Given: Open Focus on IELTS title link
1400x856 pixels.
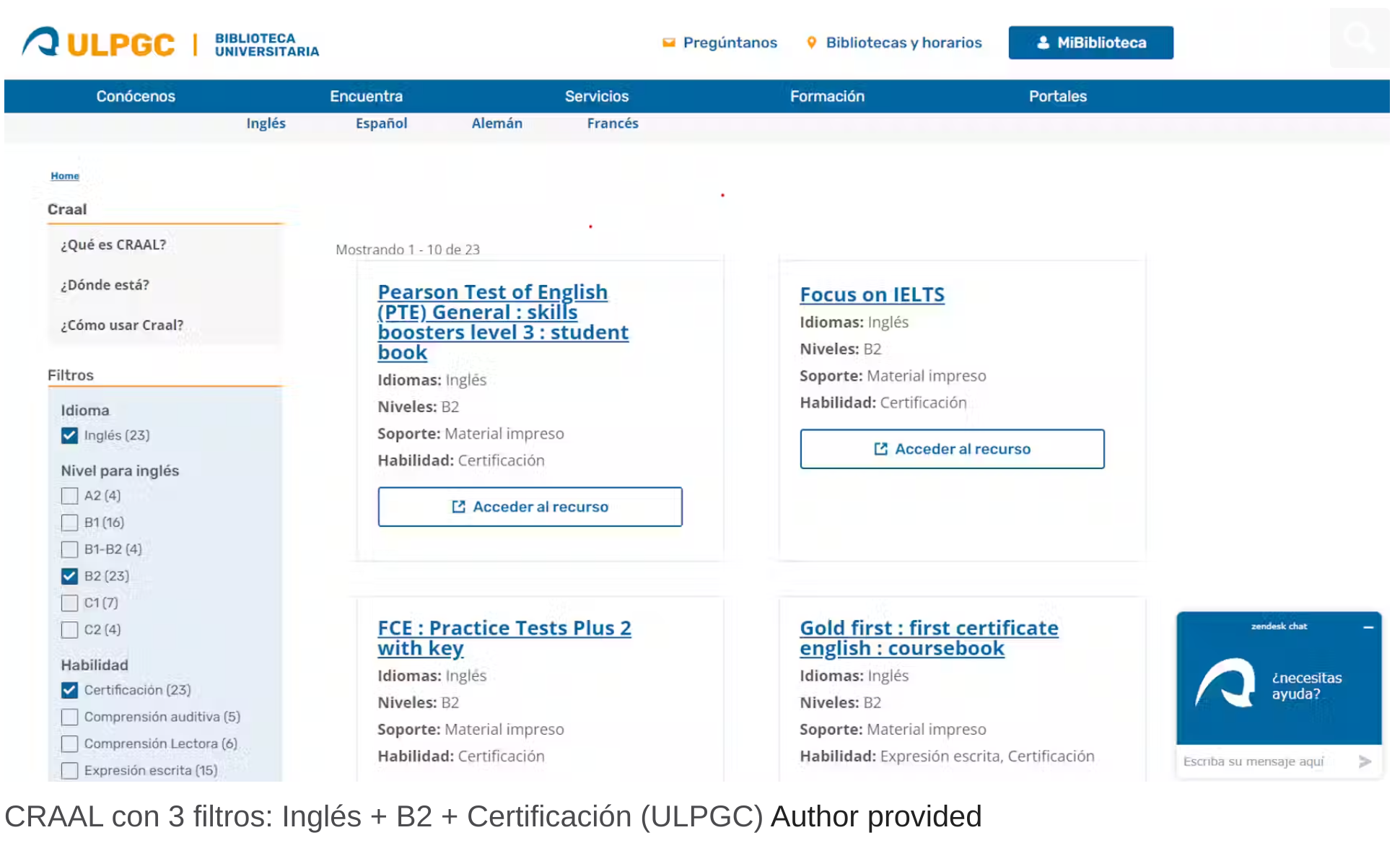Looking at the screenshot, I should point(872,294).
